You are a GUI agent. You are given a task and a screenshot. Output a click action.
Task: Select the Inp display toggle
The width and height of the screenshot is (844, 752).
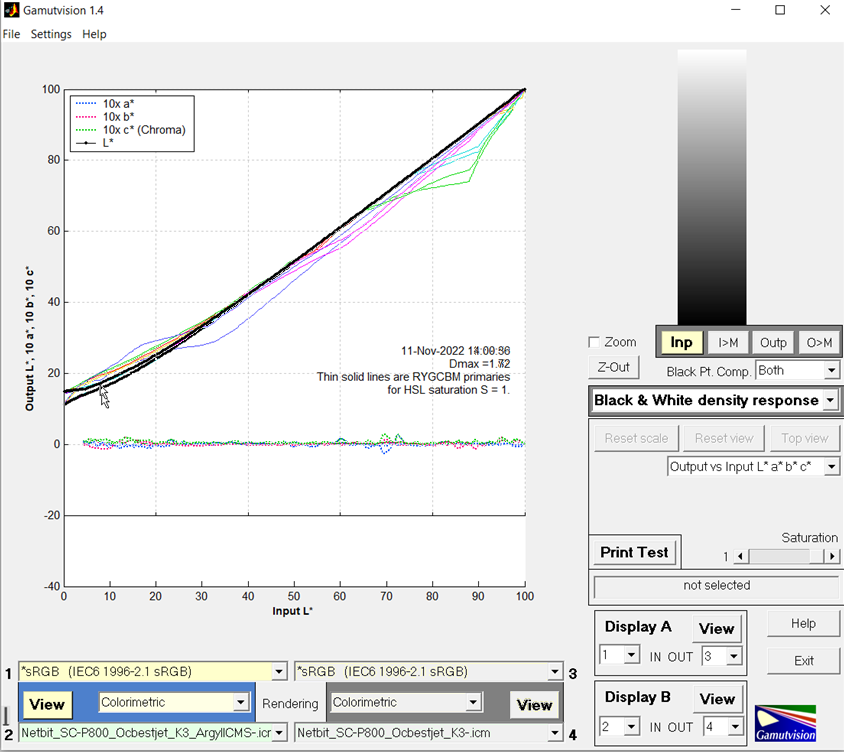tap(681, 342)
